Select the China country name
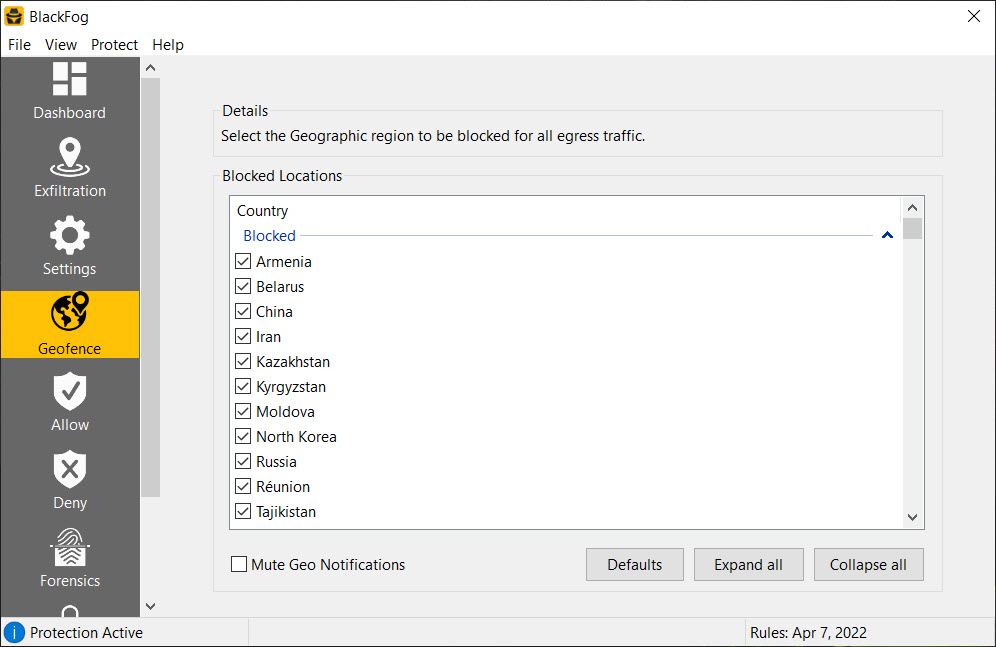This screenshot has width=996, height=647. tap(274, 312)
